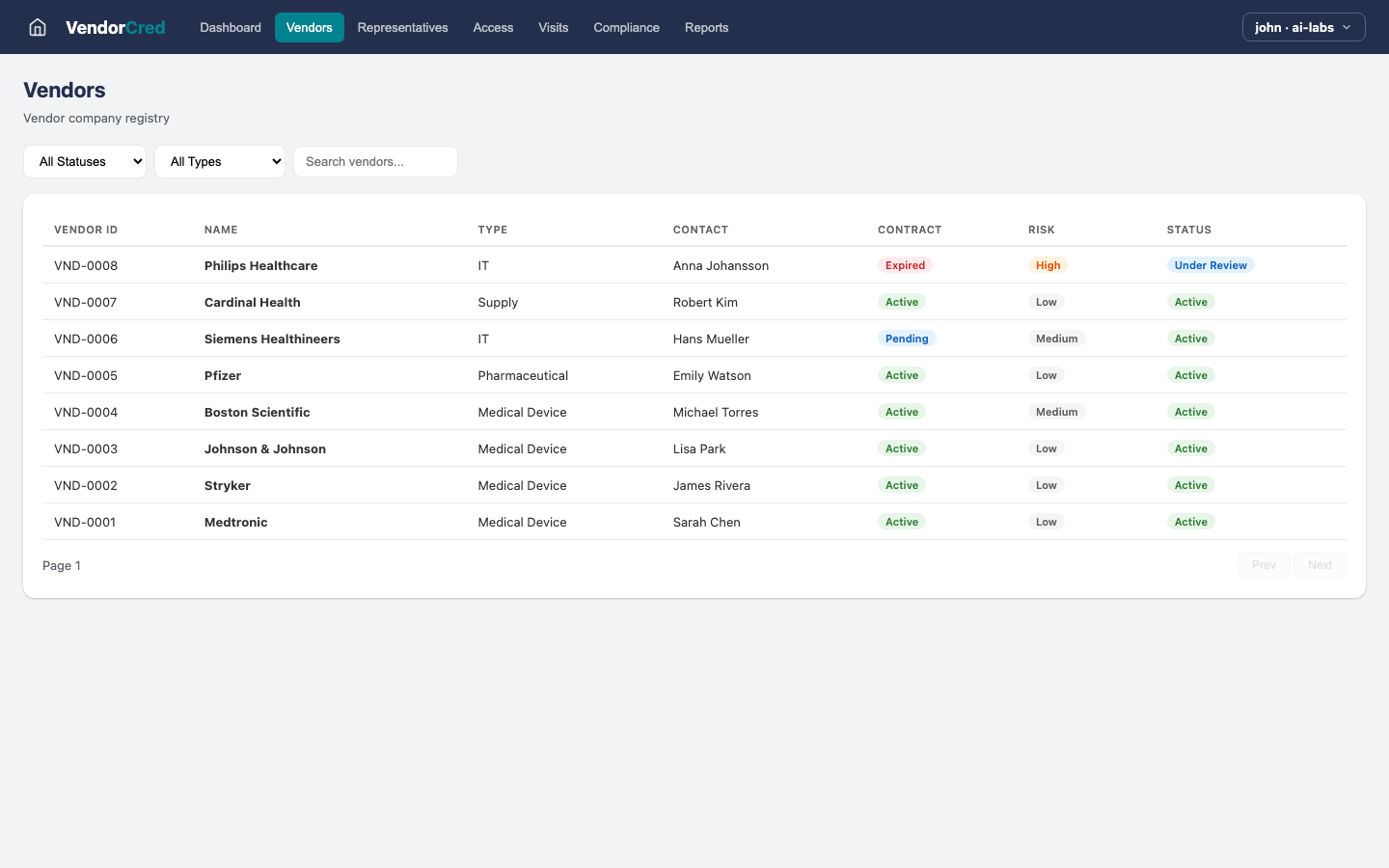Switch to the Dashboard tab
This screenshot has height=868, width=1389.
click(x=230, y=27)
